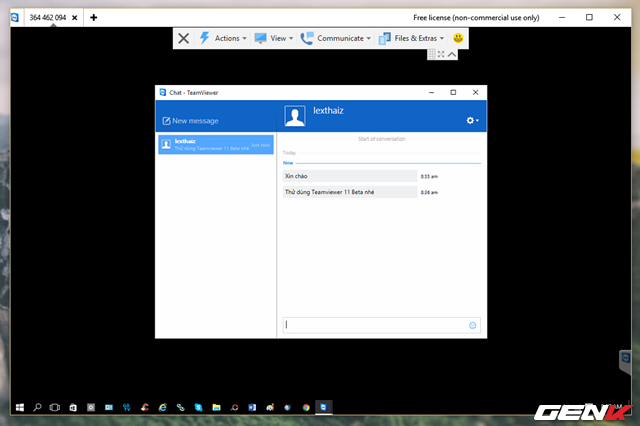The width and height of the screenshot is (640, 426).
Task: Select the 364 462 094 session tab
Action: 48,18
